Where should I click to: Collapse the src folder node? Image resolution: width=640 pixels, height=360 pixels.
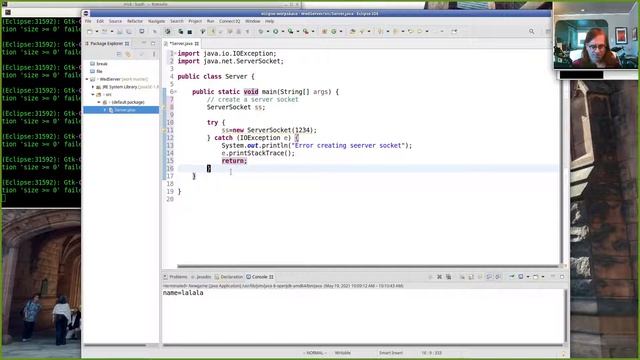coord(93,95)
